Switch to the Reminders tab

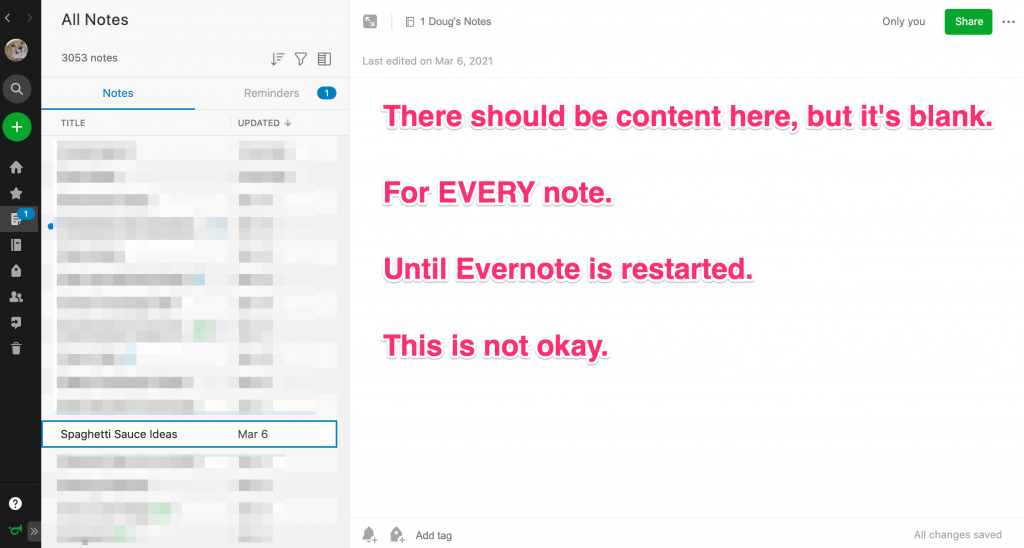click(x=272, y=93)
